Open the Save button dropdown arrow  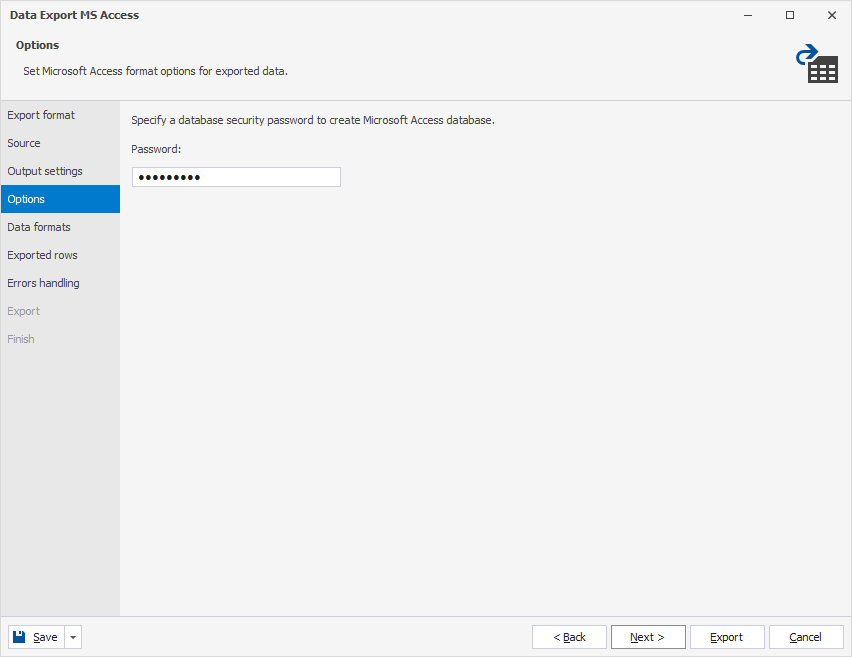tap(73, 637)
